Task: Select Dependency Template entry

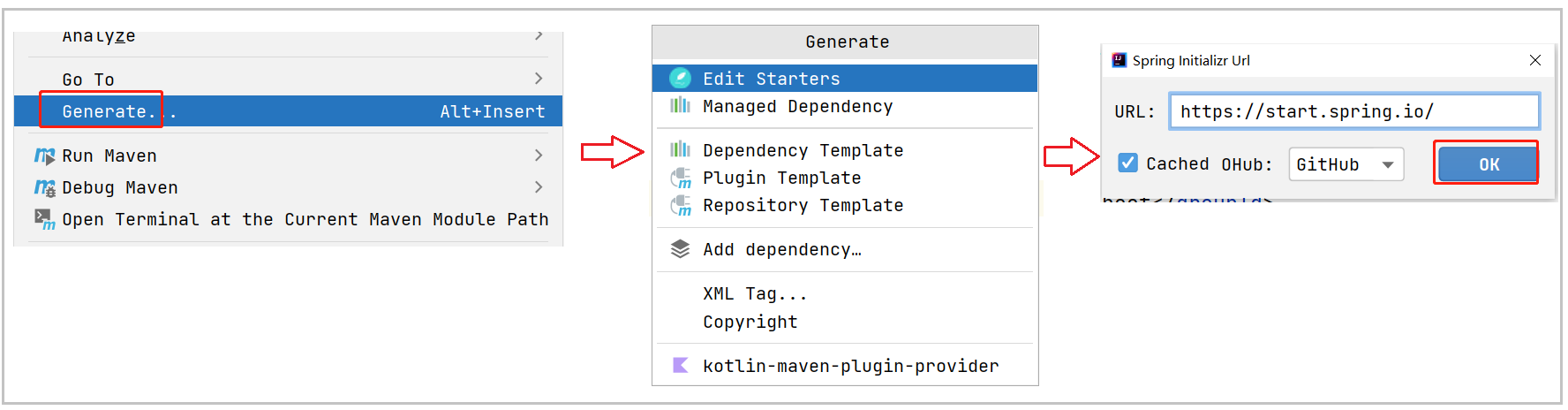Action: tap(845, 150)
